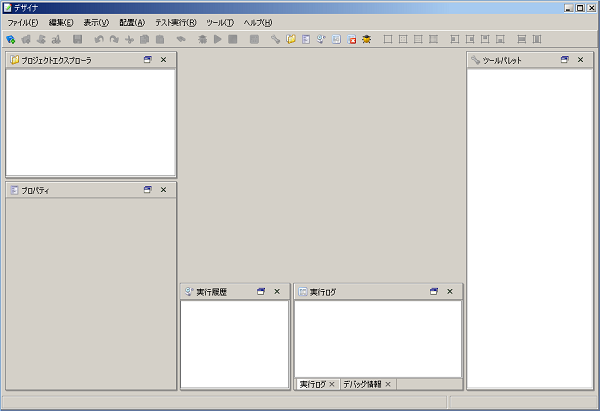600x411 pixels.
Task: Click the graduation cap icon in toolbar
Action: 367,39
